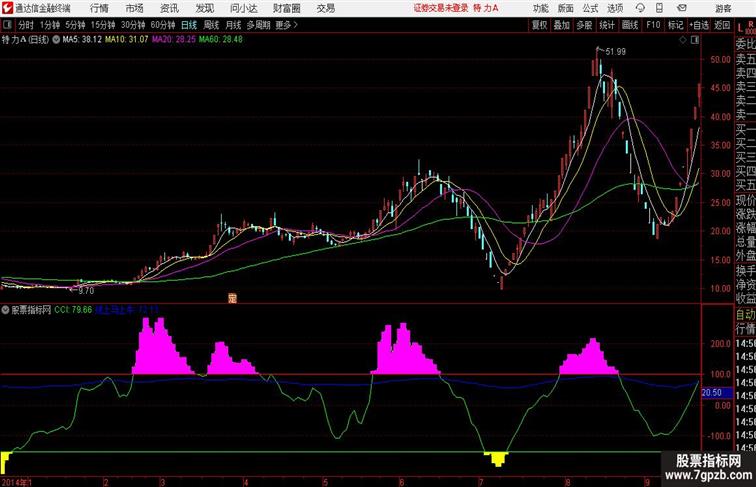Open the 交易 menu
Screen dimensions: 756x487
pos(325,8)
